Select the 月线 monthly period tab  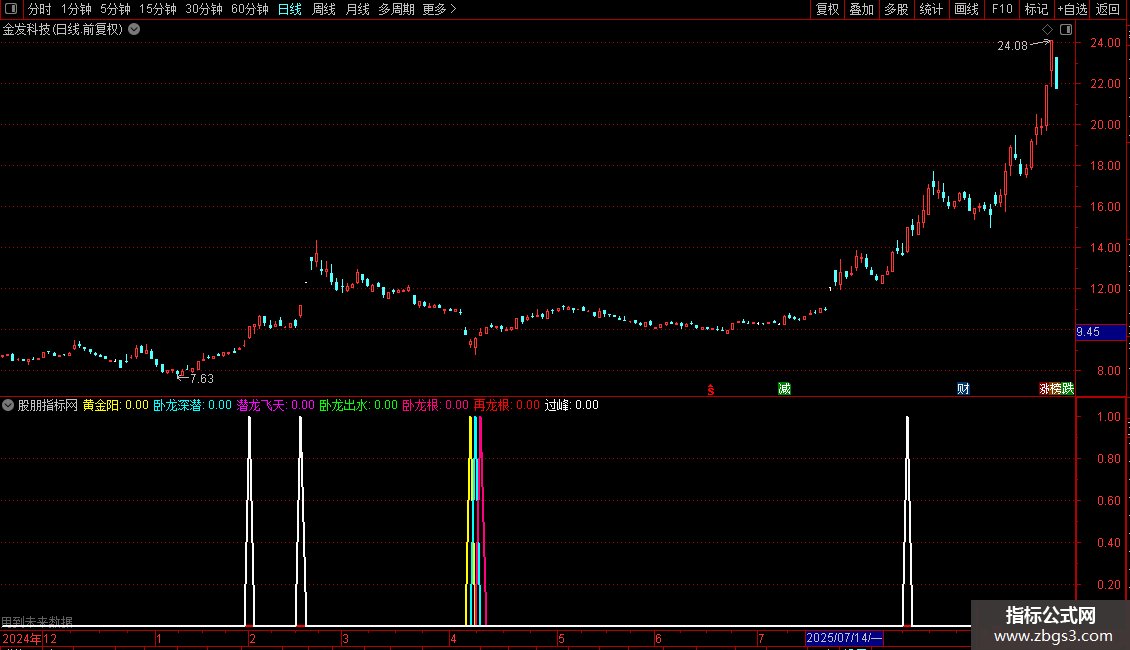(357, 9)
